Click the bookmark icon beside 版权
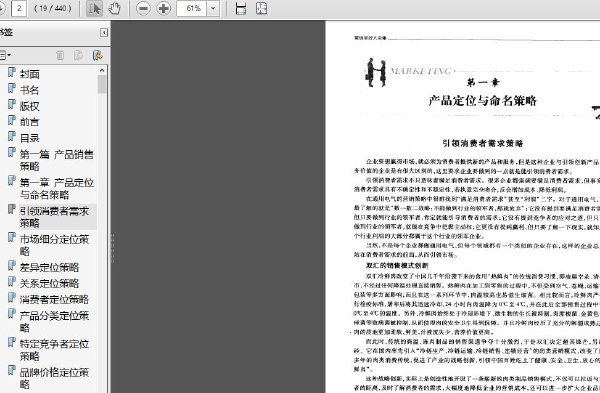600x393 pixels. (12, 104)
